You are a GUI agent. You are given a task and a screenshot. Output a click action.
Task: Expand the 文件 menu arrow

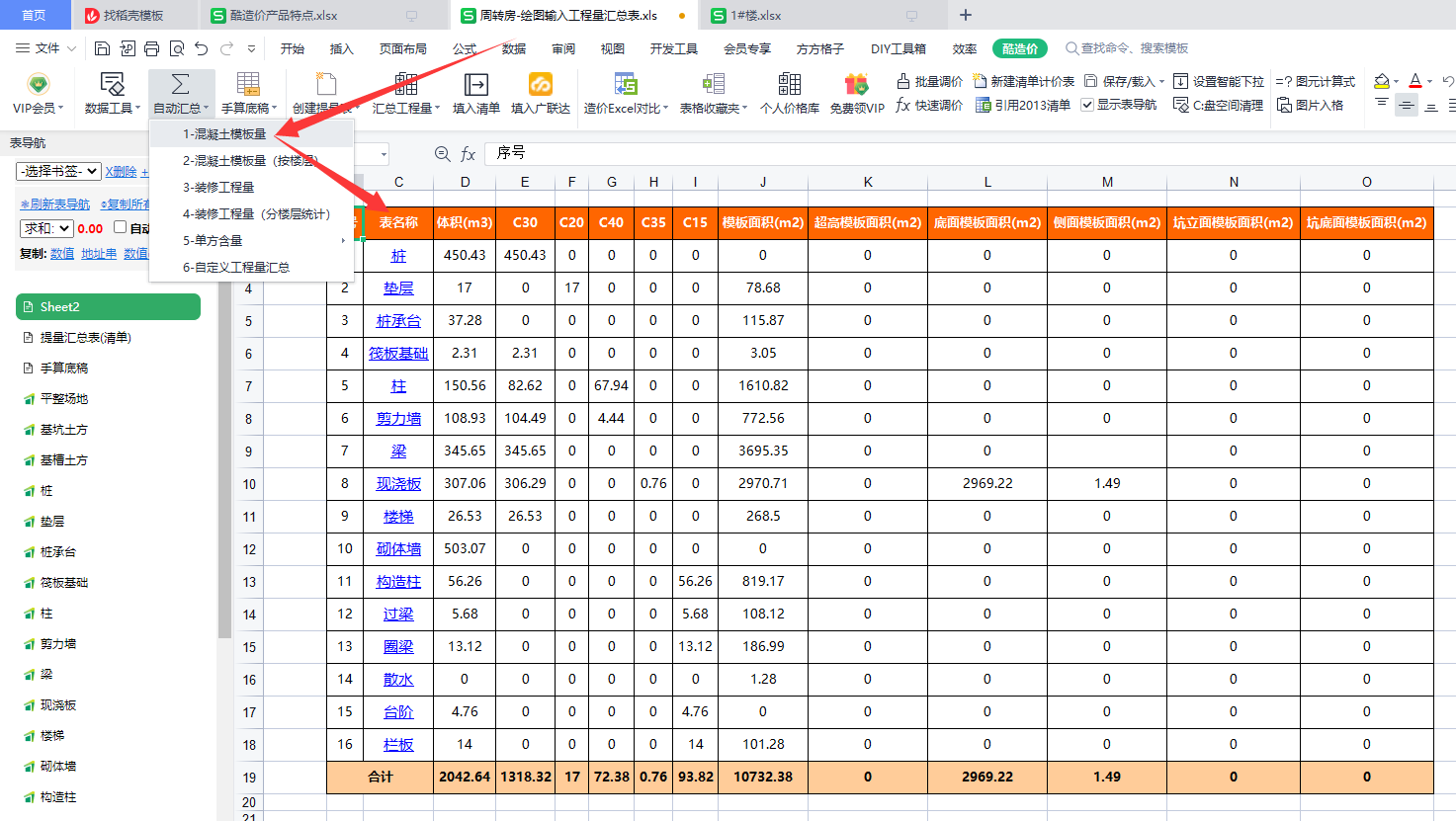click(x=71, y=48)
